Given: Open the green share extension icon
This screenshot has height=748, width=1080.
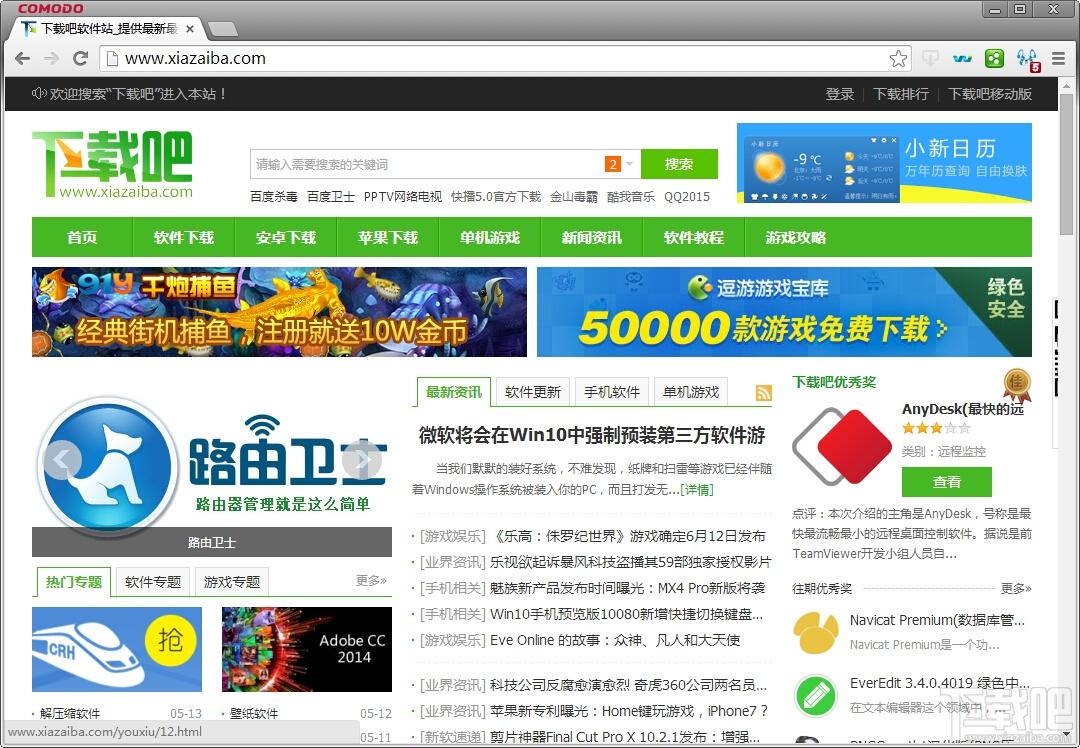Looking at the screenshot, I should coord(994,59).
